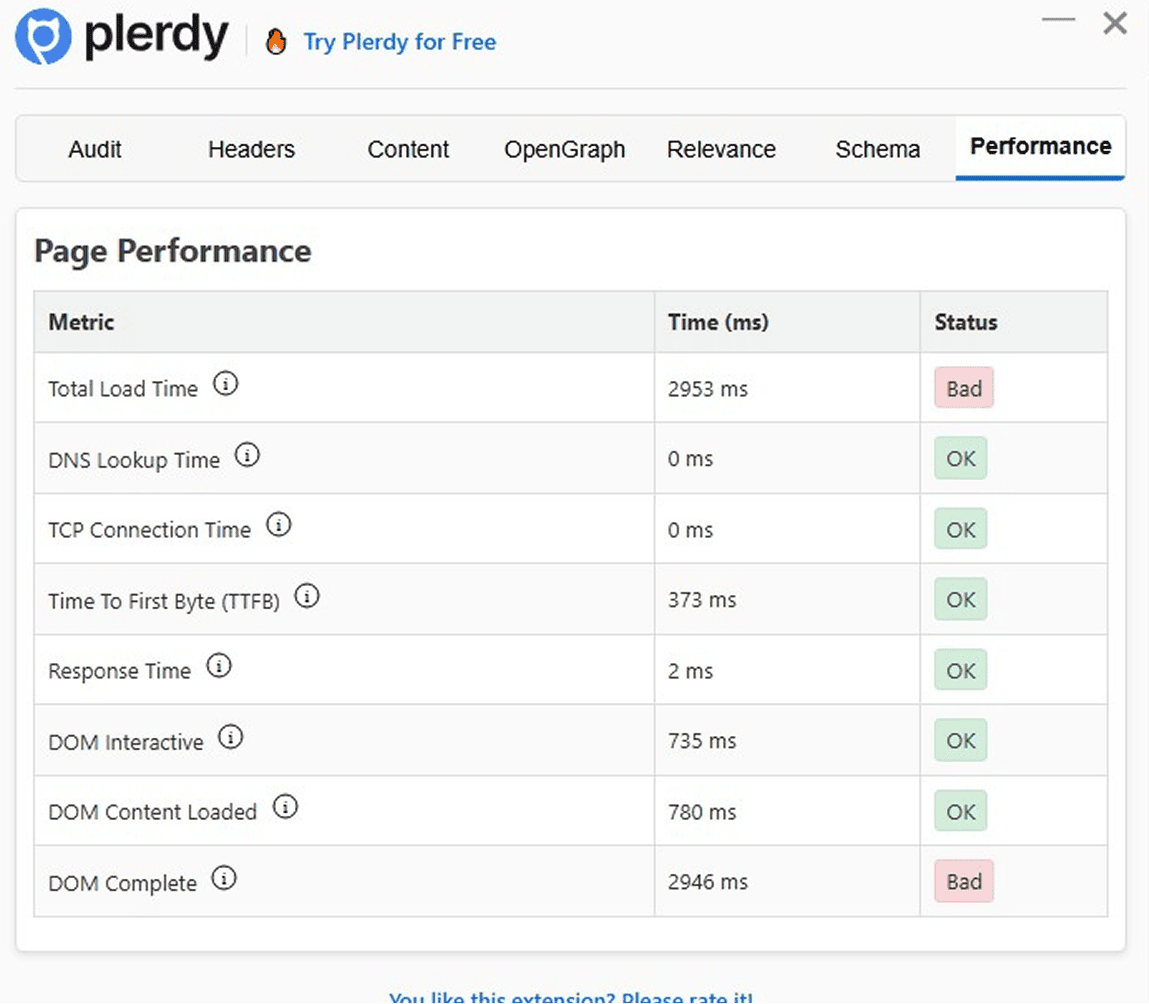Open the Response Time info icon
The image size is (1149, 1004).
pos(219,664)
